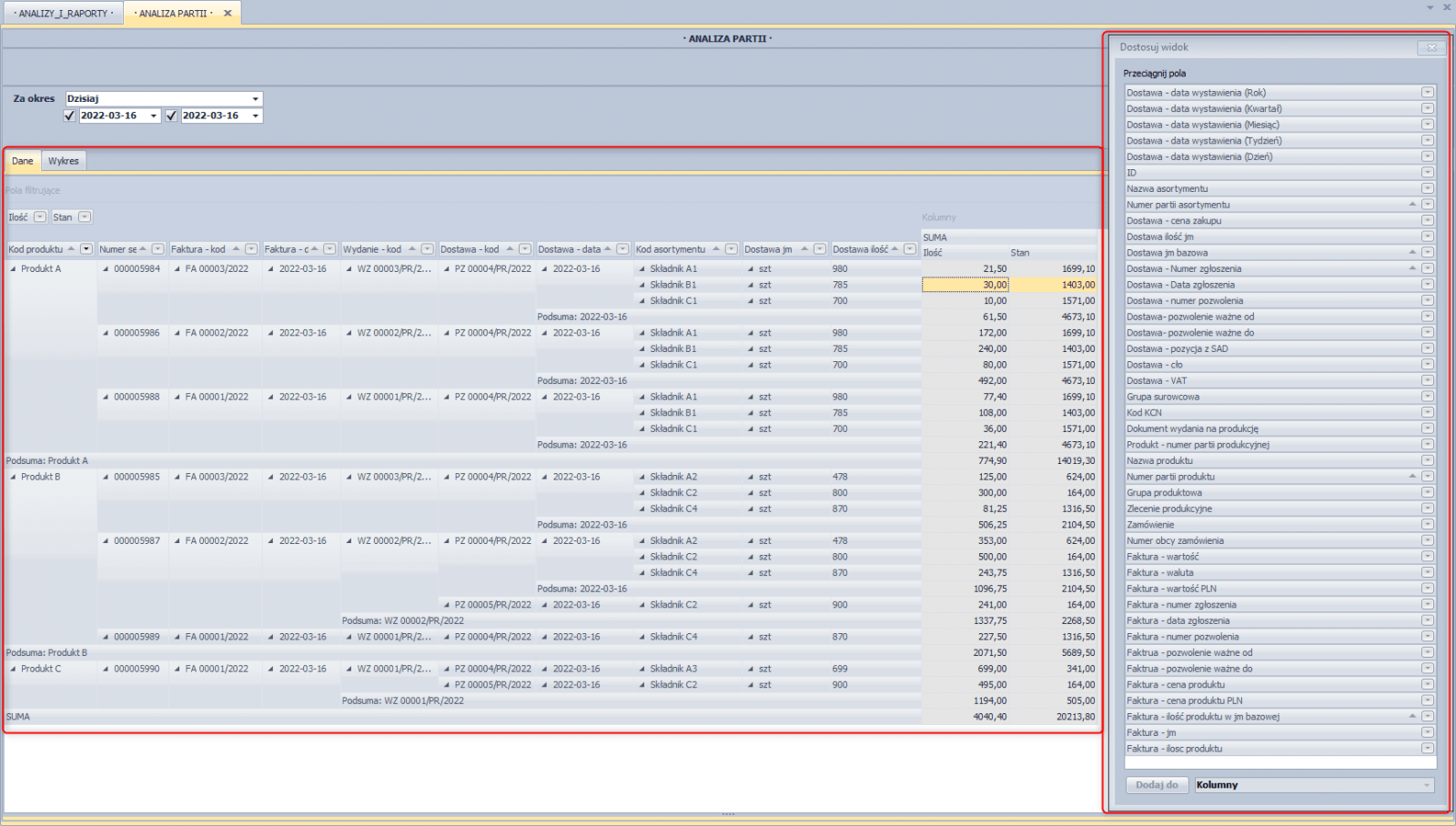The height and width of the screenshot is (826, 1456).
Task: Click sort arrow on Kod produktu header
Action: coord(71,248)
